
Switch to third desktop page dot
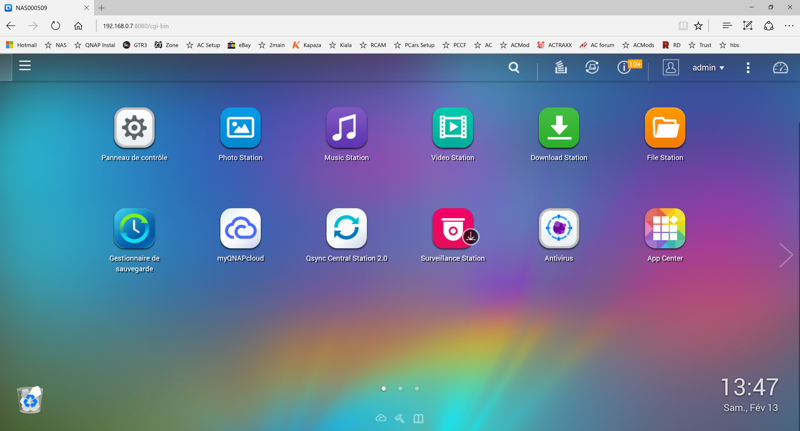pos(417,388)
